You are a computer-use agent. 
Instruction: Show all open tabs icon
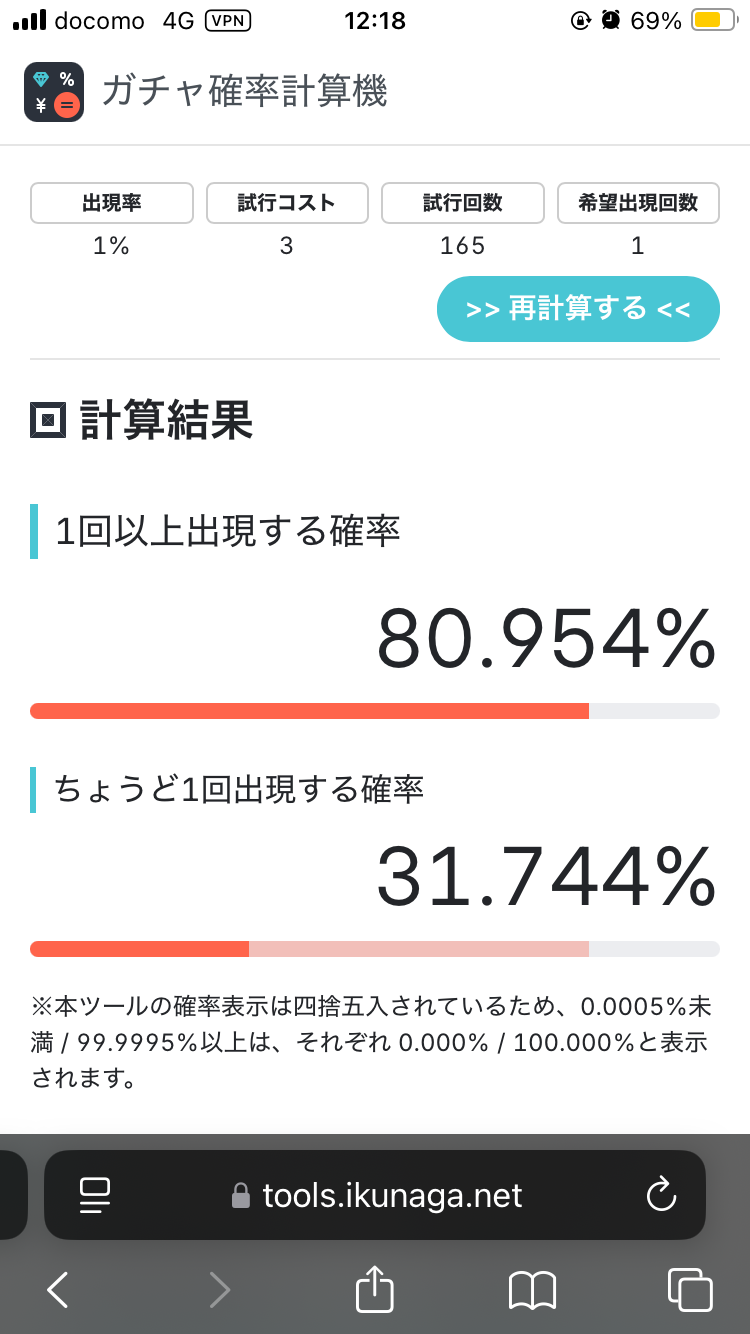(689, 1290)
